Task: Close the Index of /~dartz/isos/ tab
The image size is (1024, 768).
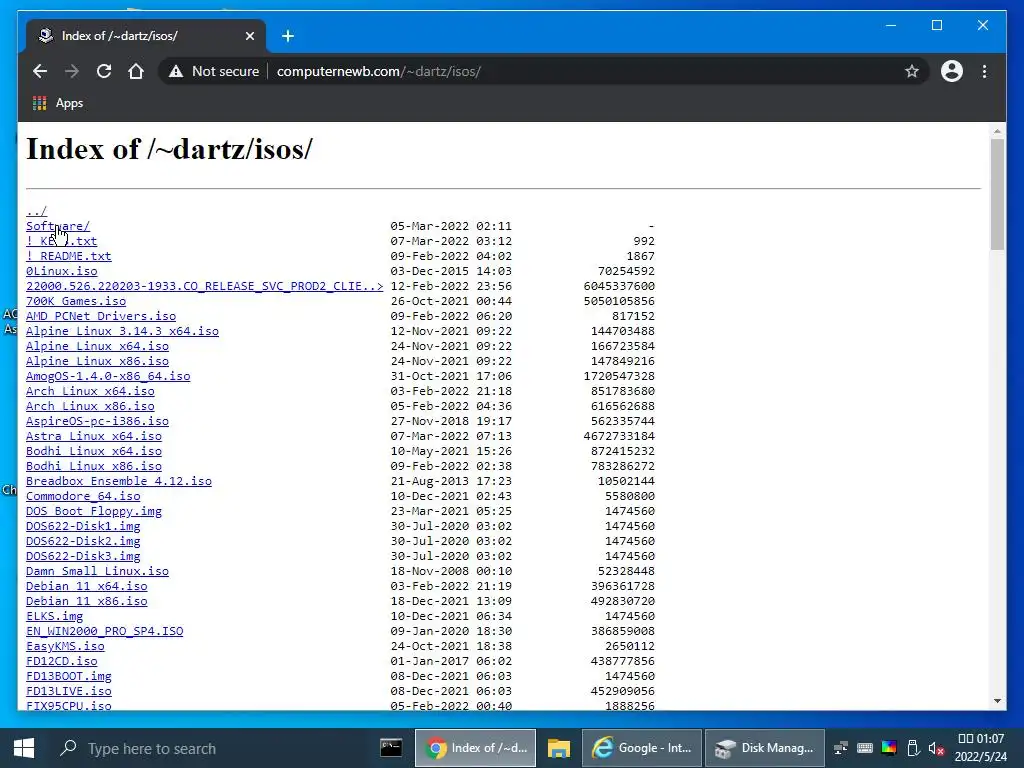Action: (x=249, y=36)
